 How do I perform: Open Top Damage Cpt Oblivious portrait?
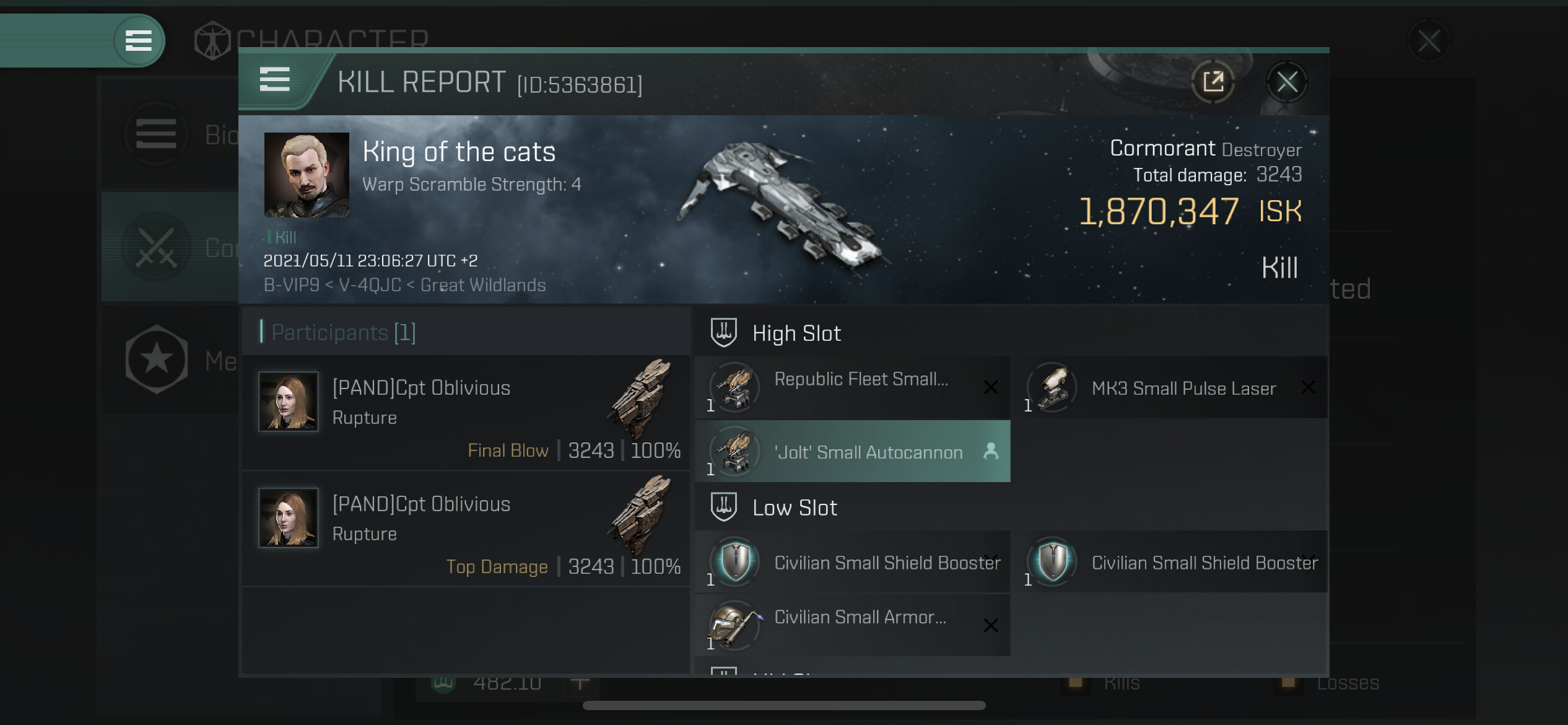[x=289, y=517]
